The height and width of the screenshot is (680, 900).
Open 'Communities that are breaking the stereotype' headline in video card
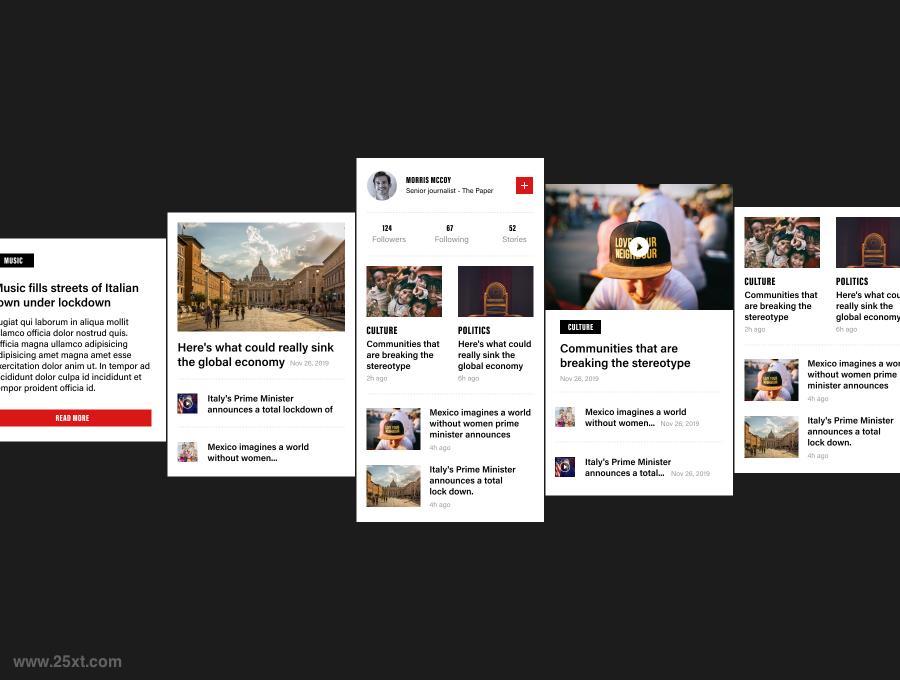[x=625, y=356]
